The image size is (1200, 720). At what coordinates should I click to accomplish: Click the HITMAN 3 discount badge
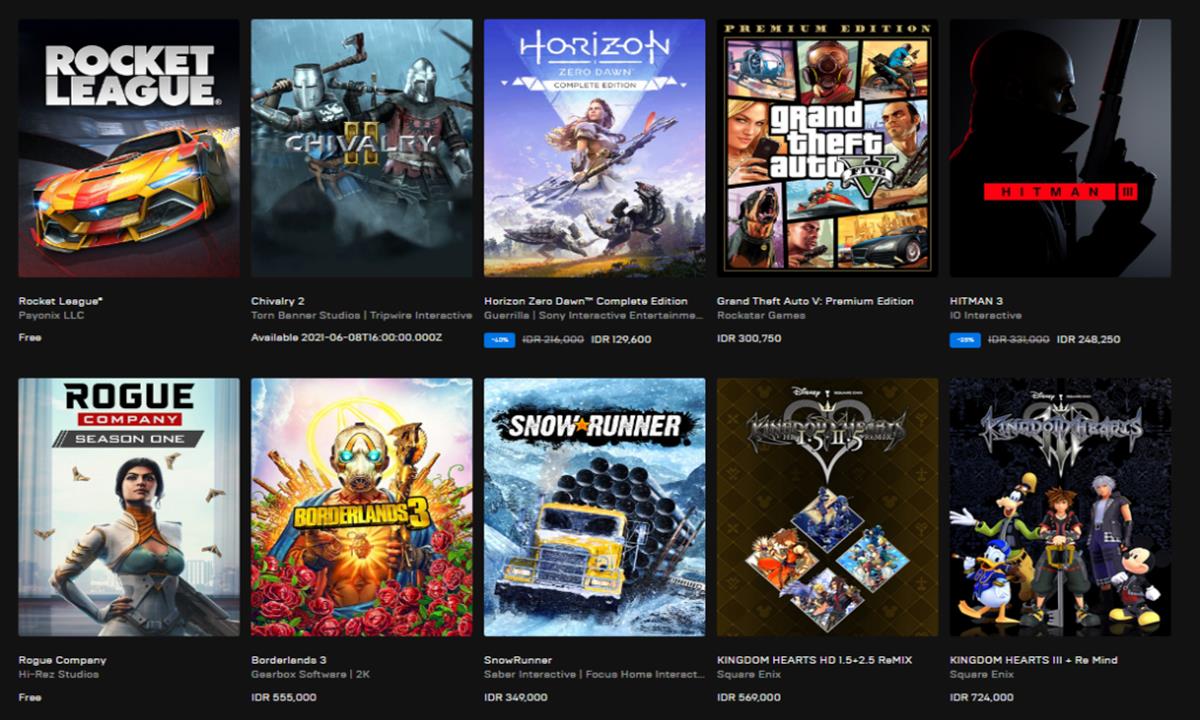pos(965,340)
